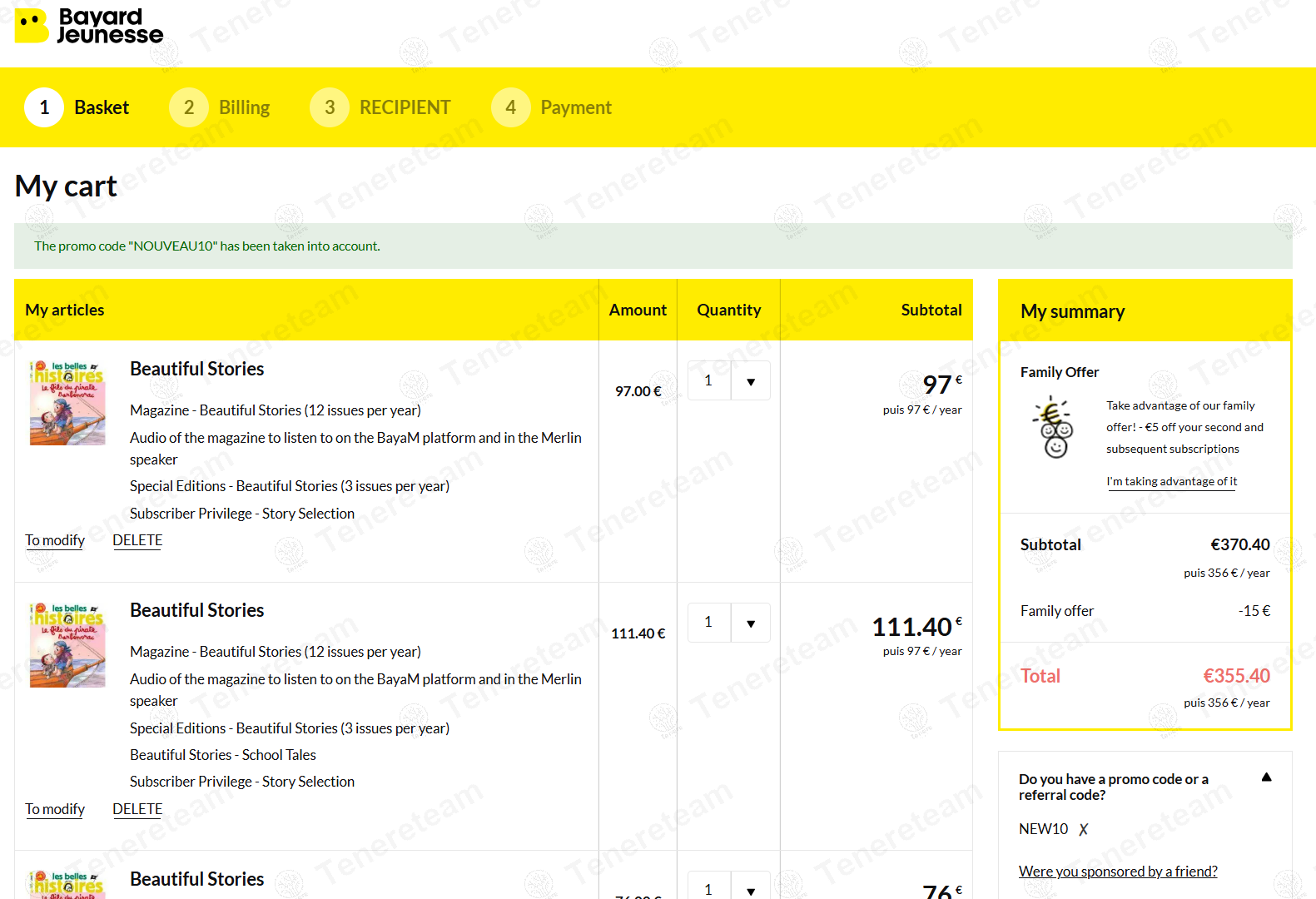Select step 1 Basket
The height and width of the screenshot is (899, 1316).
(x=77, y=107)
